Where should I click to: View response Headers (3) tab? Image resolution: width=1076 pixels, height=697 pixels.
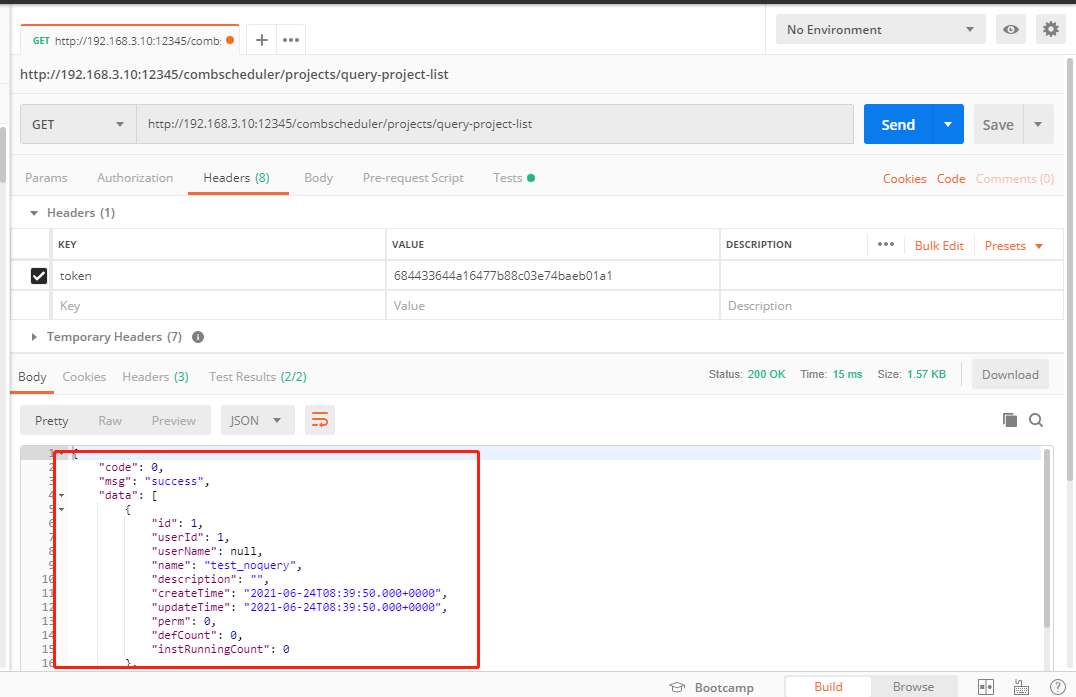click(155, 377)
